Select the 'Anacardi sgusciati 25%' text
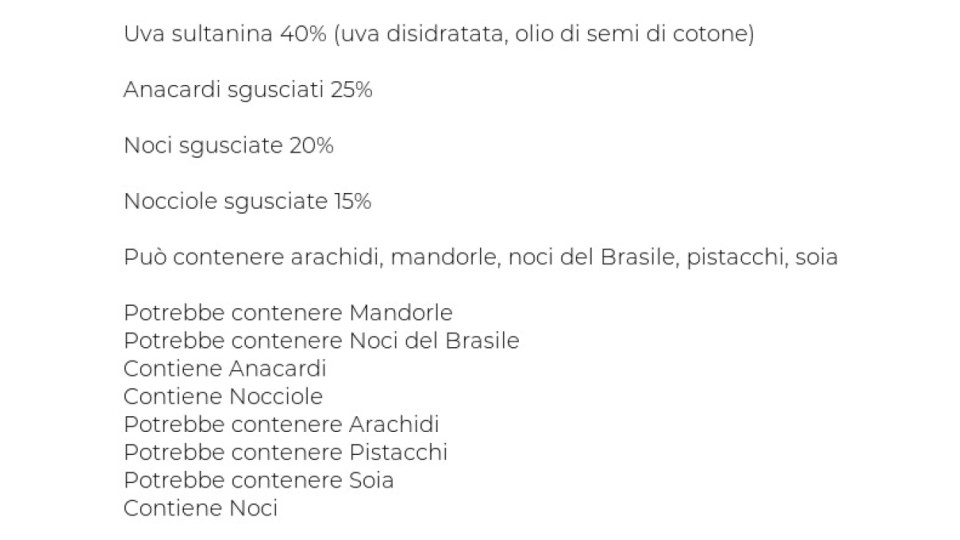Viewport: 960px width, 540px height. coord(248,89)
